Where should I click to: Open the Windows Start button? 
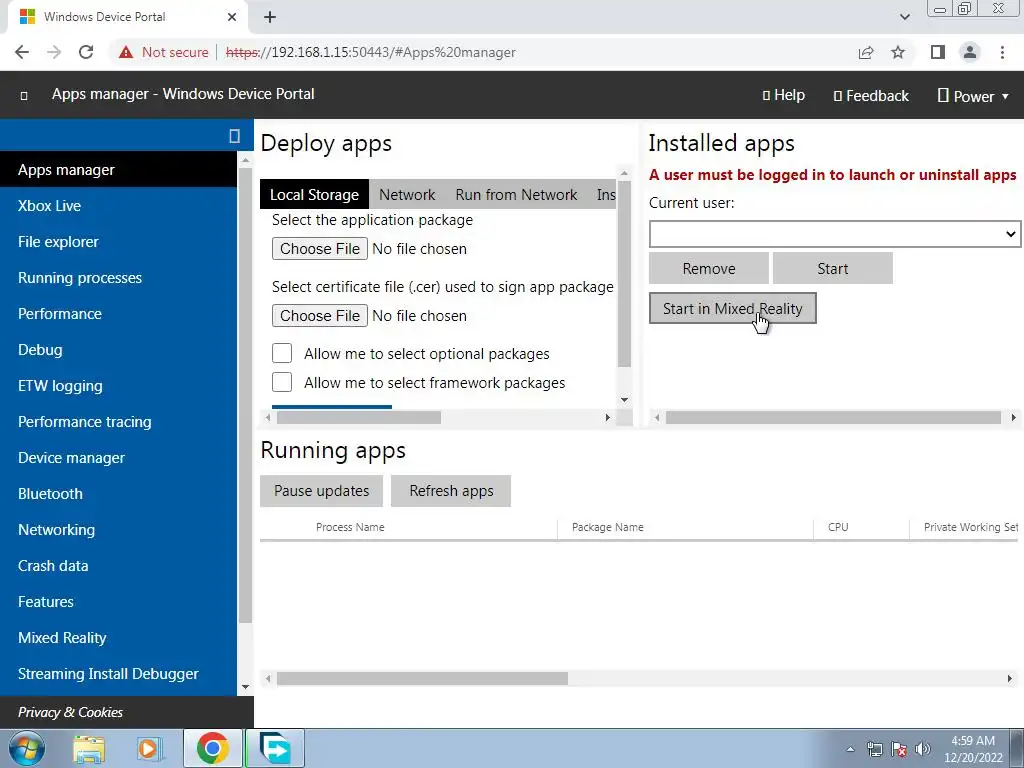pyautogui.click(x=27, y=748)
